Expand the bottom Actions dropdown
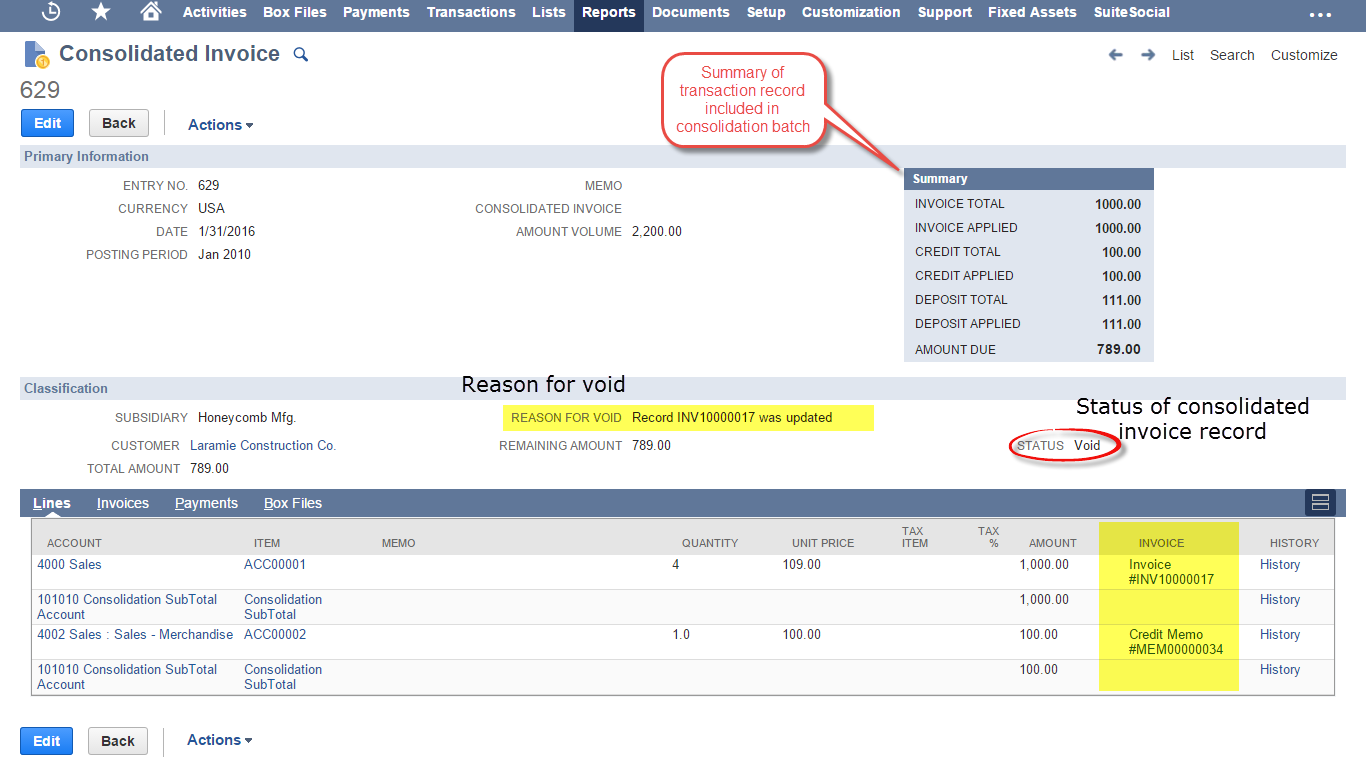This screenshot has width=1366, height=757. (x=220, y=740)
